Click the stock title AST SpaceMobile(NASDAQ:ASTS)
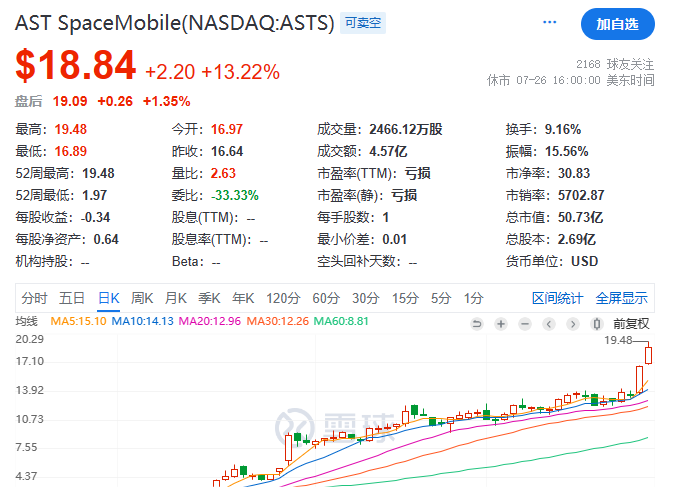 175,23
